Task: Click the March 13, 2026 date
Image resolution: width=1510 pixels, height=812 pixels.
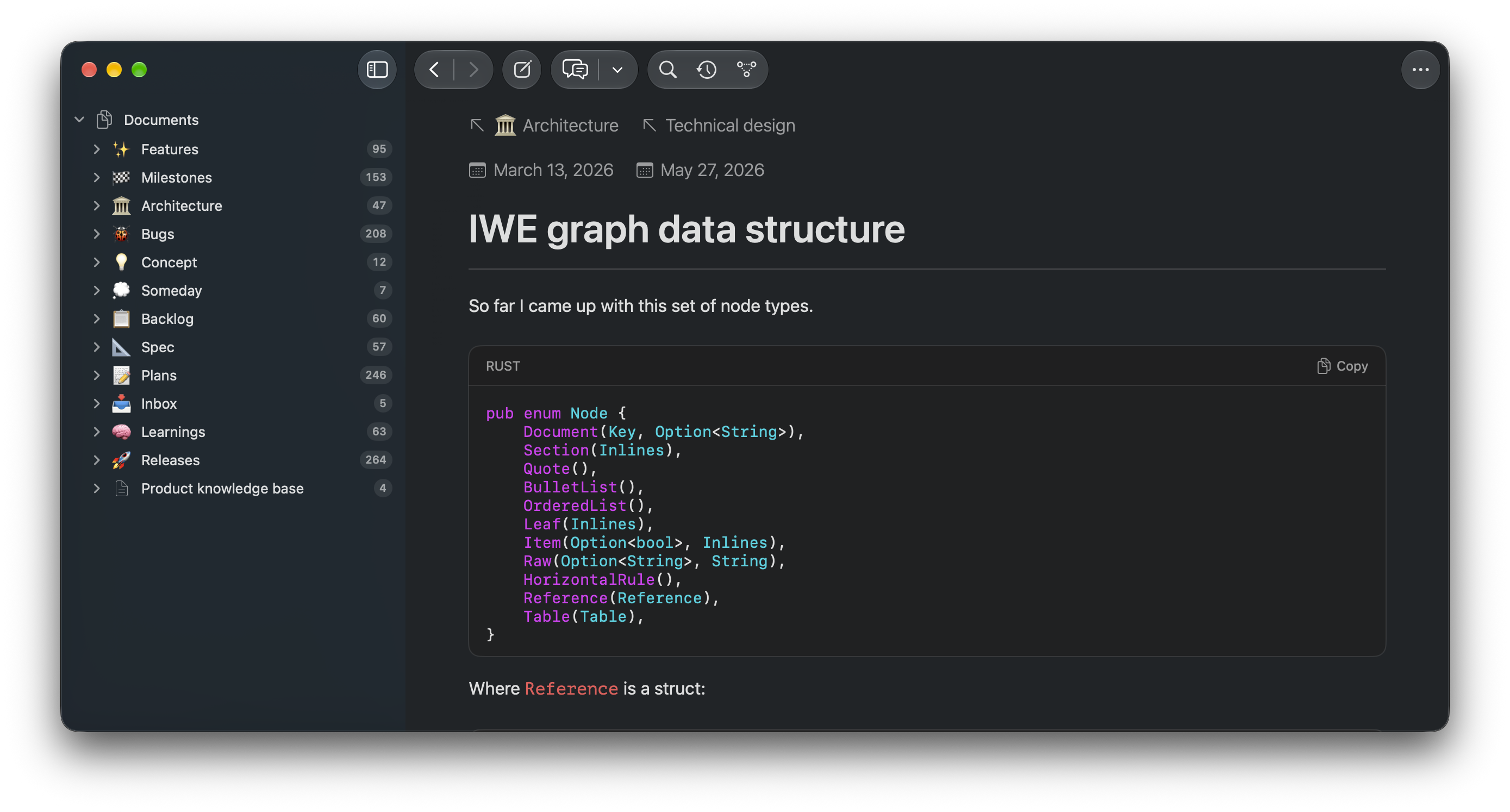Action: 553,170
